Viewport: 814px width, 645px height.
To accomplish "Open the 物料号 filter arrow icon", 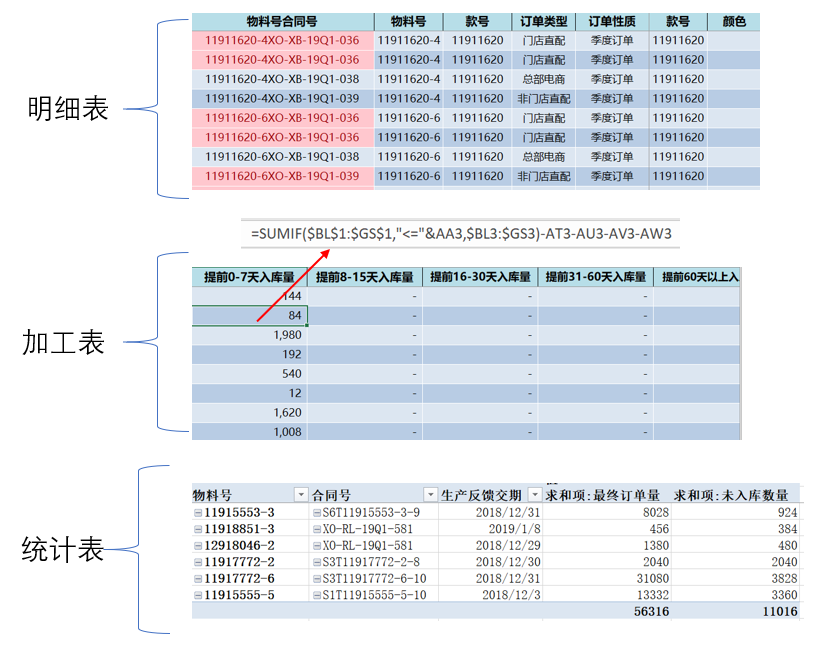I will (x=301, y=494).
